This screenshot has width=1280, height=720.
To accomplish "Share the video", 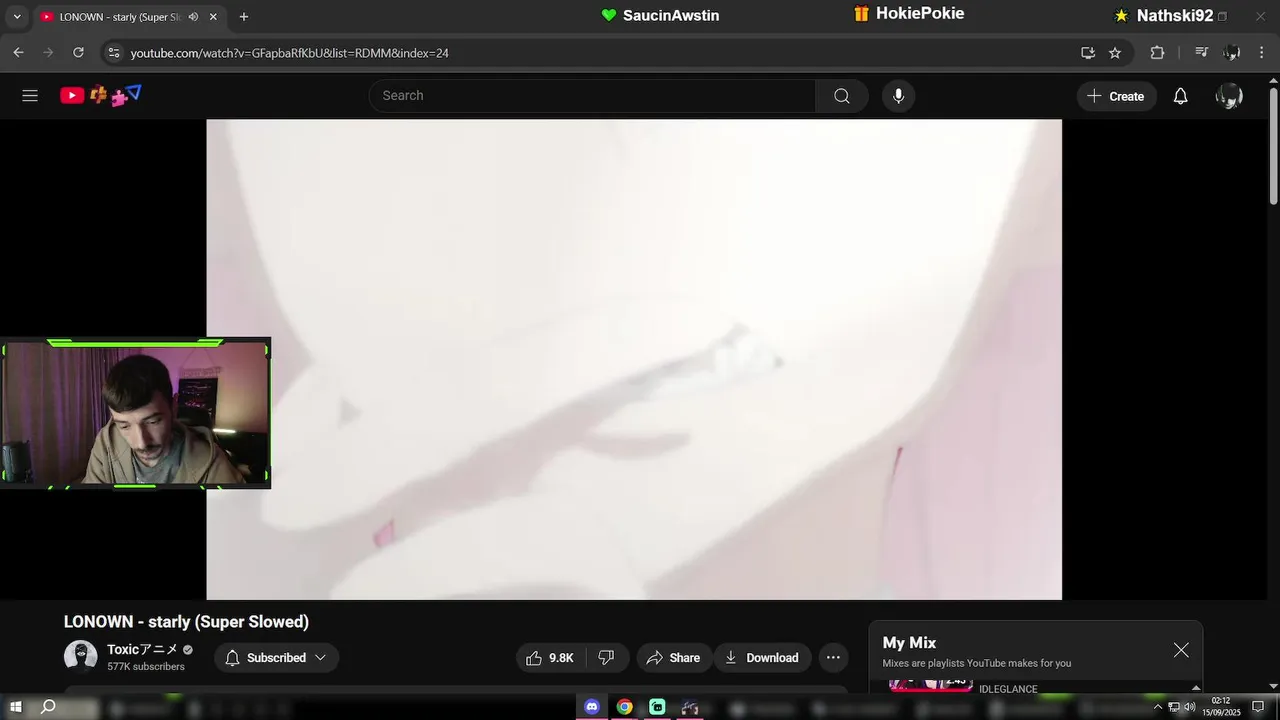I will pyautogui.click(x=673, y=658).
